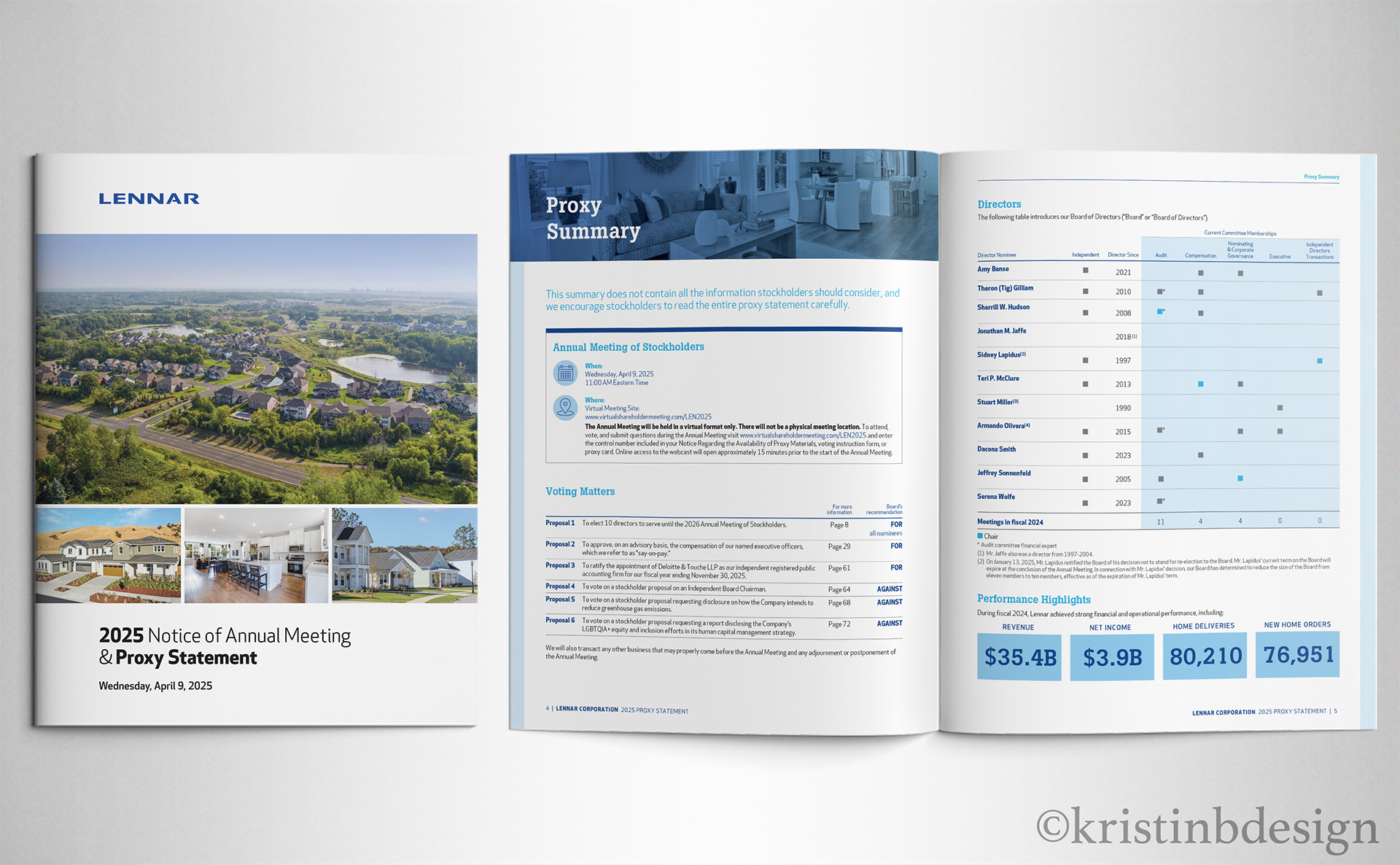Open the large aerial neighborhood photo on cover
The width and height of the screenshot is (1400, 865).
(x=257, y=369)
